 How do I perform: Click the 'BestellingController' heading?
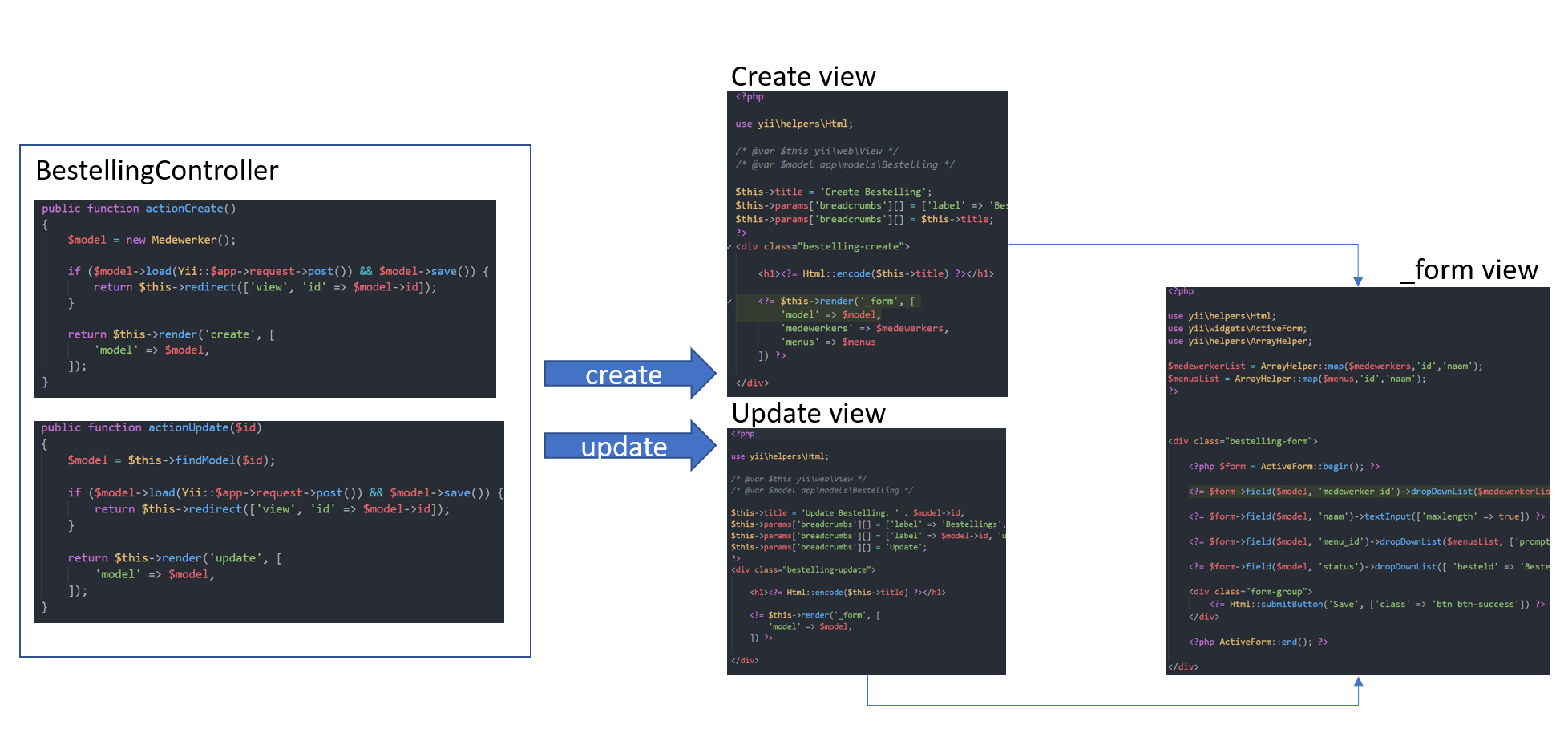pyautogui.click(x=157, y=171)
